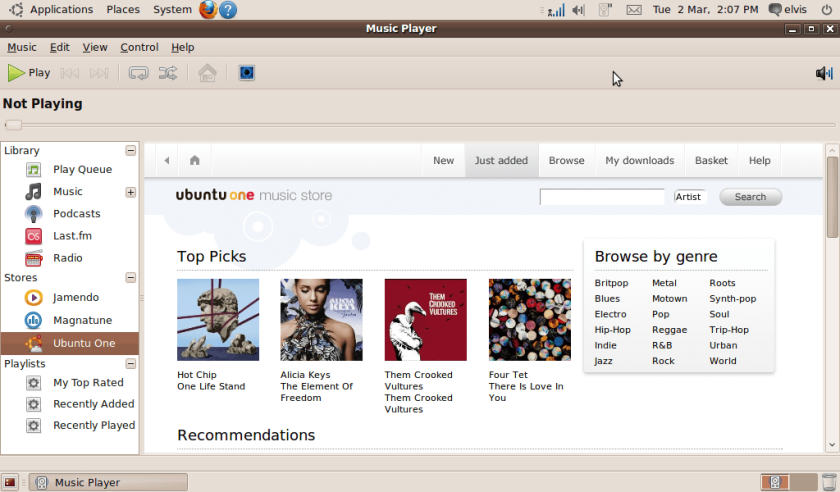Screen dimensions: 840x492
Task: Adjust volume using the speaker icon
Action: [824, 73]
